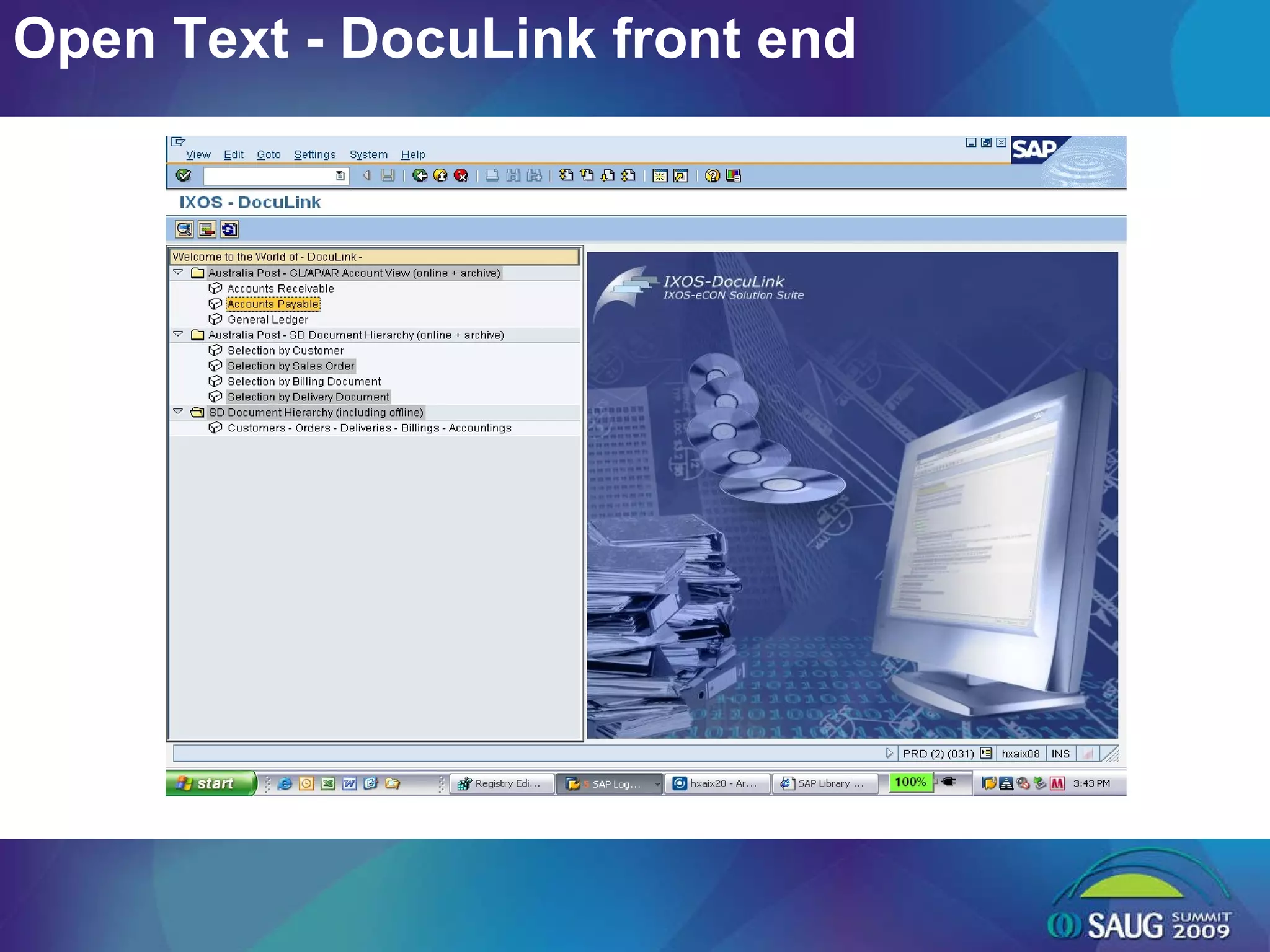Image resolution: width=1270 pixels, height=952 pixels.
Task: Click the Excel quick launch icon
Action: click(328, 783)
